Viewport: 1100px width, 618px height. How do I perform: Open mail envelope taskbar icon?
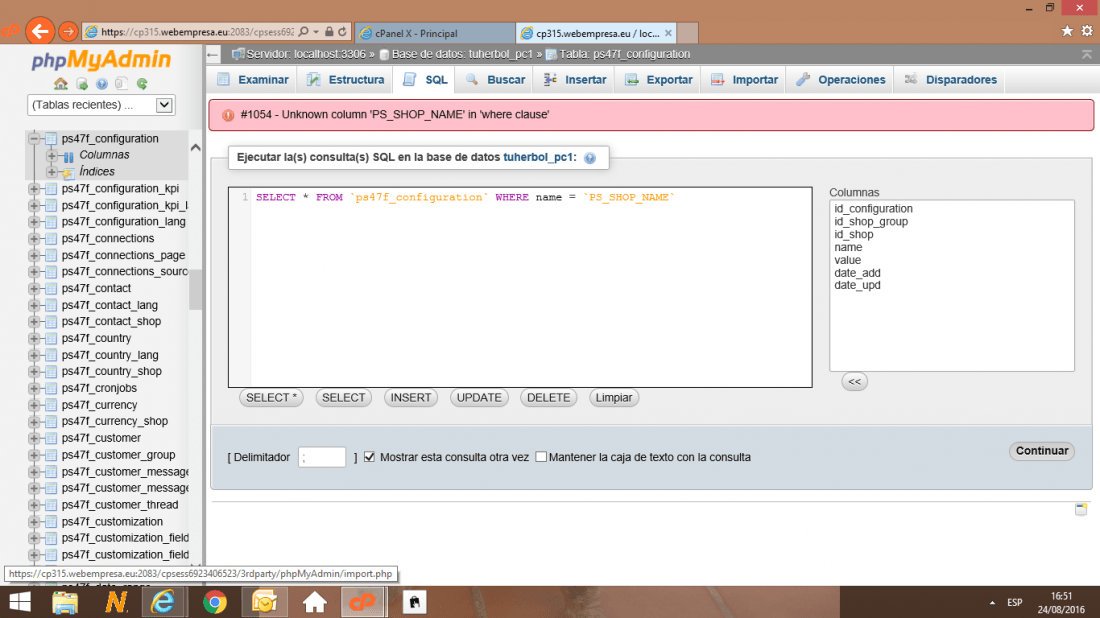coord(264,602)
